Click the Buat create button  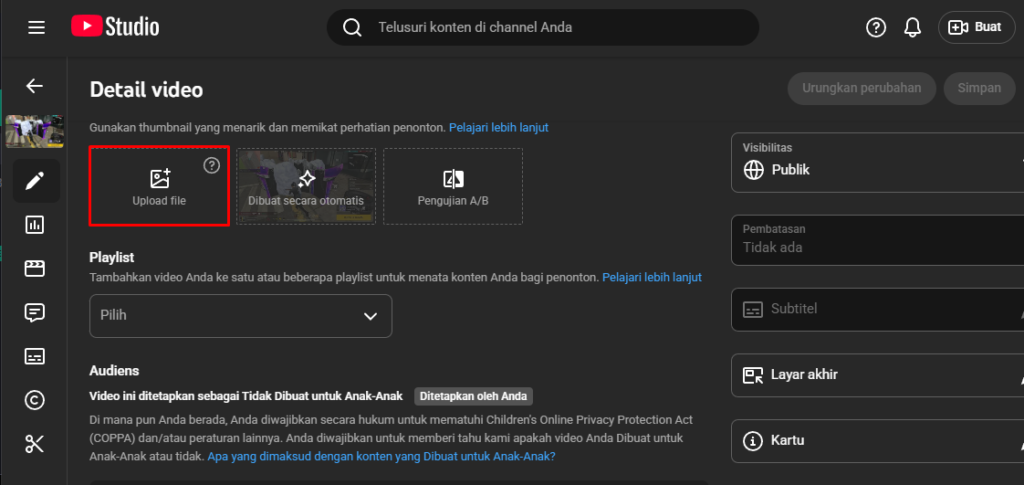pos(976,28)
